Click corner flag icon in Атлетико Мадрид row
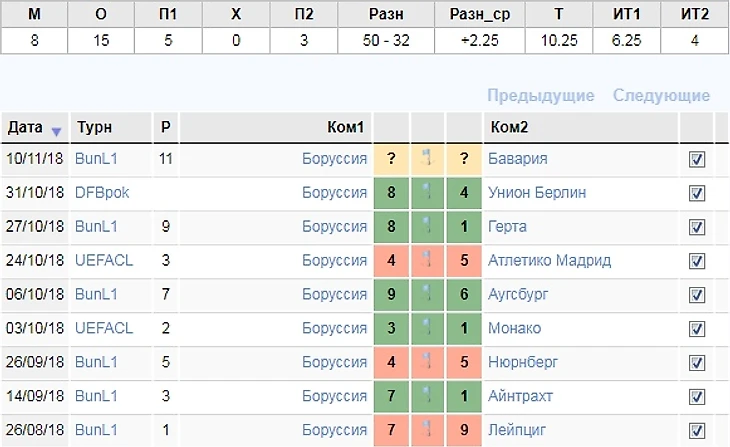Screen dimensions: 730x447 coord(426,261)
